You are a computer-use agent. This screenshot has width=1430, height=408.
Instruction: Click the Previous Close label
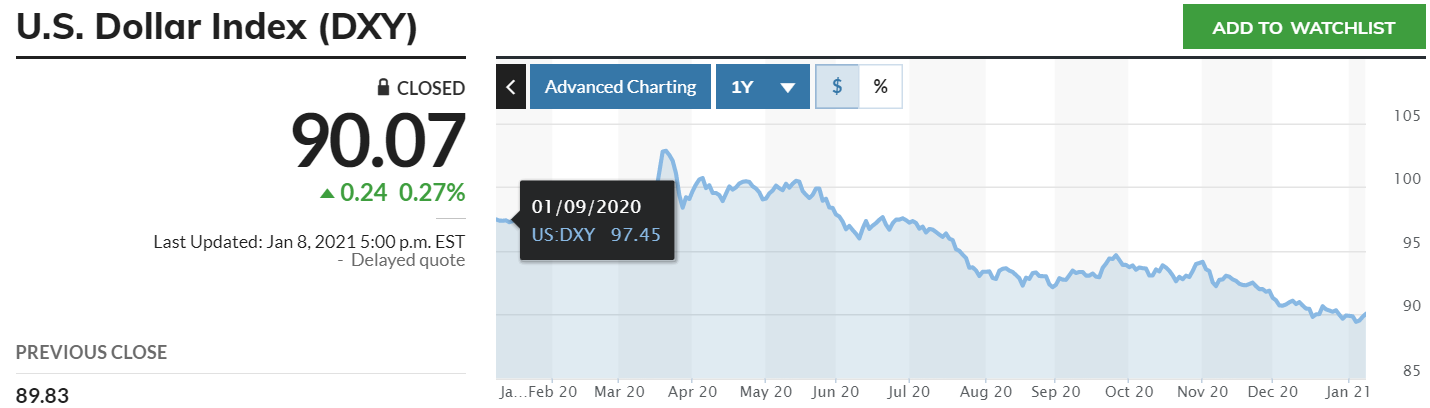pos(91,352)
